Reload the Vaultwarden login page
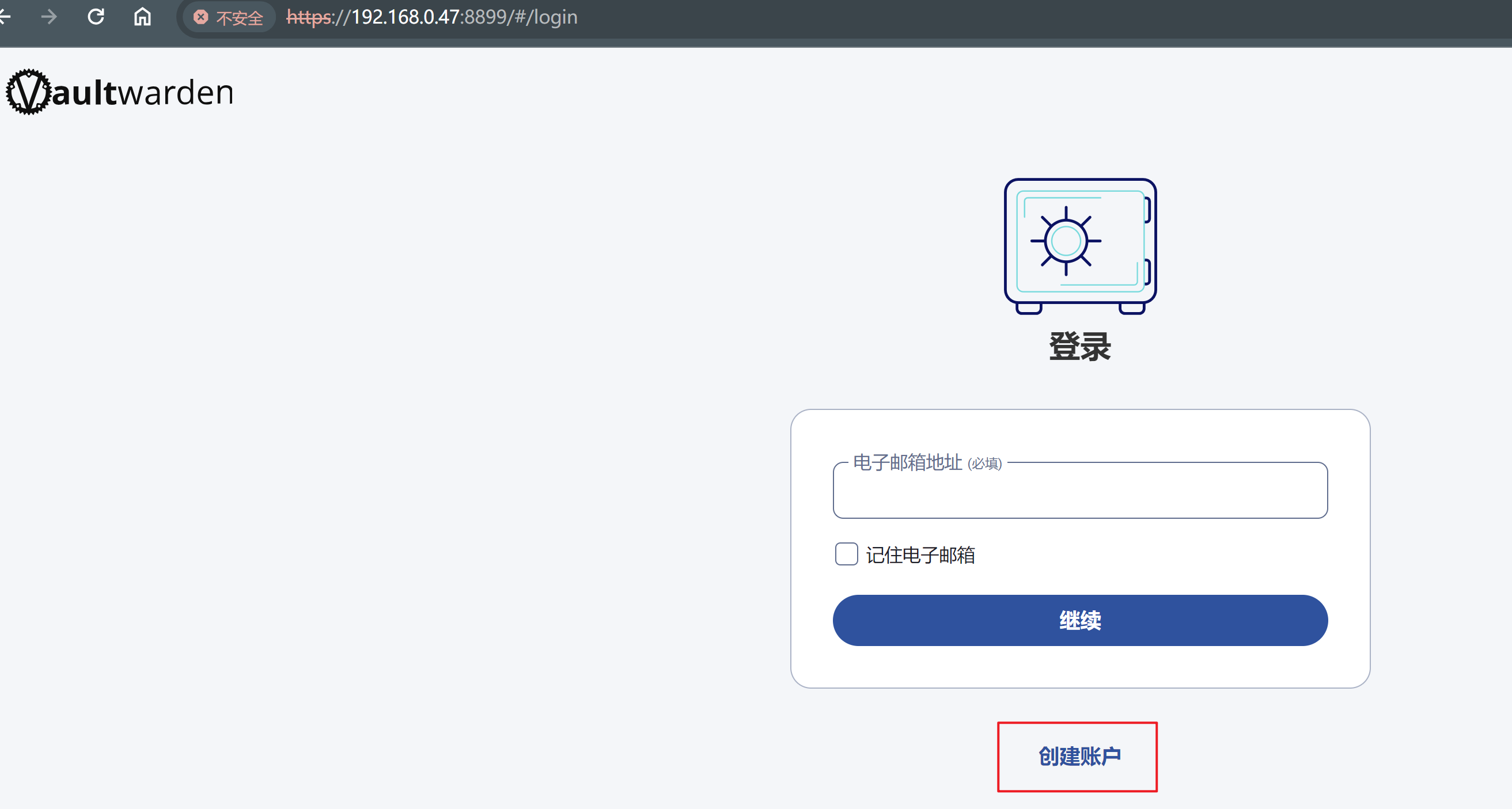Viewport: 1512px width, 809px height. [x=96, y=17]
